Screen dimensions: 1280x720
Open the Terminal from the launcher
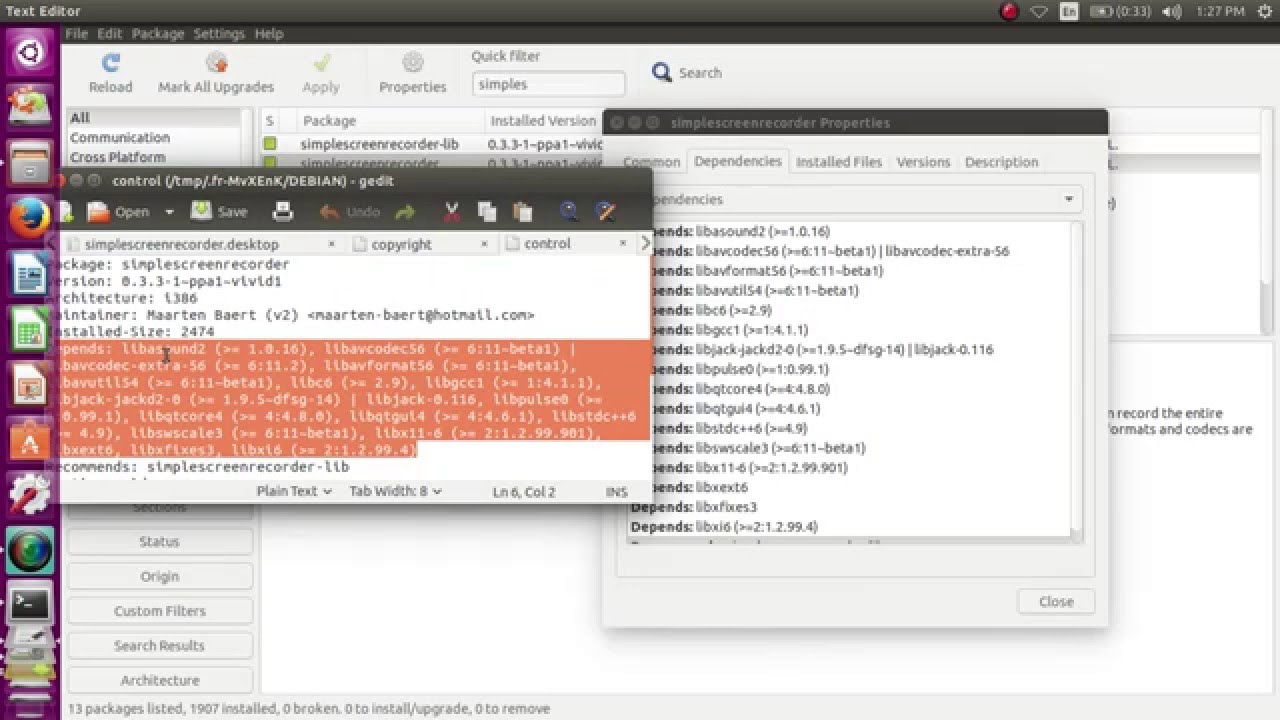(30, 603)
